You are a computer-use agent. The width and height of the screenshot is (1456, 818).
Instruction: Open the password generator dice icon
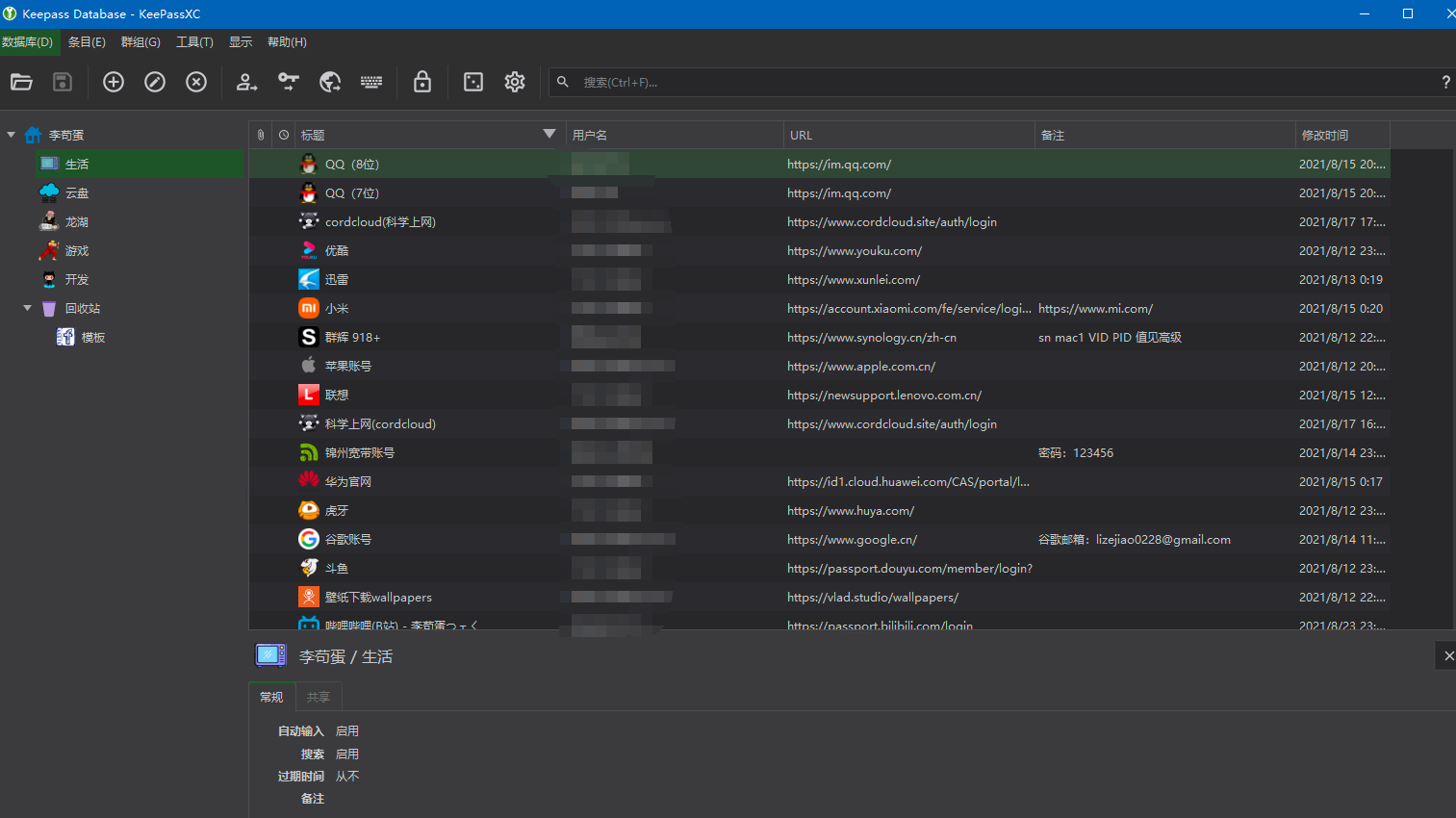click(x=473, y=82)
